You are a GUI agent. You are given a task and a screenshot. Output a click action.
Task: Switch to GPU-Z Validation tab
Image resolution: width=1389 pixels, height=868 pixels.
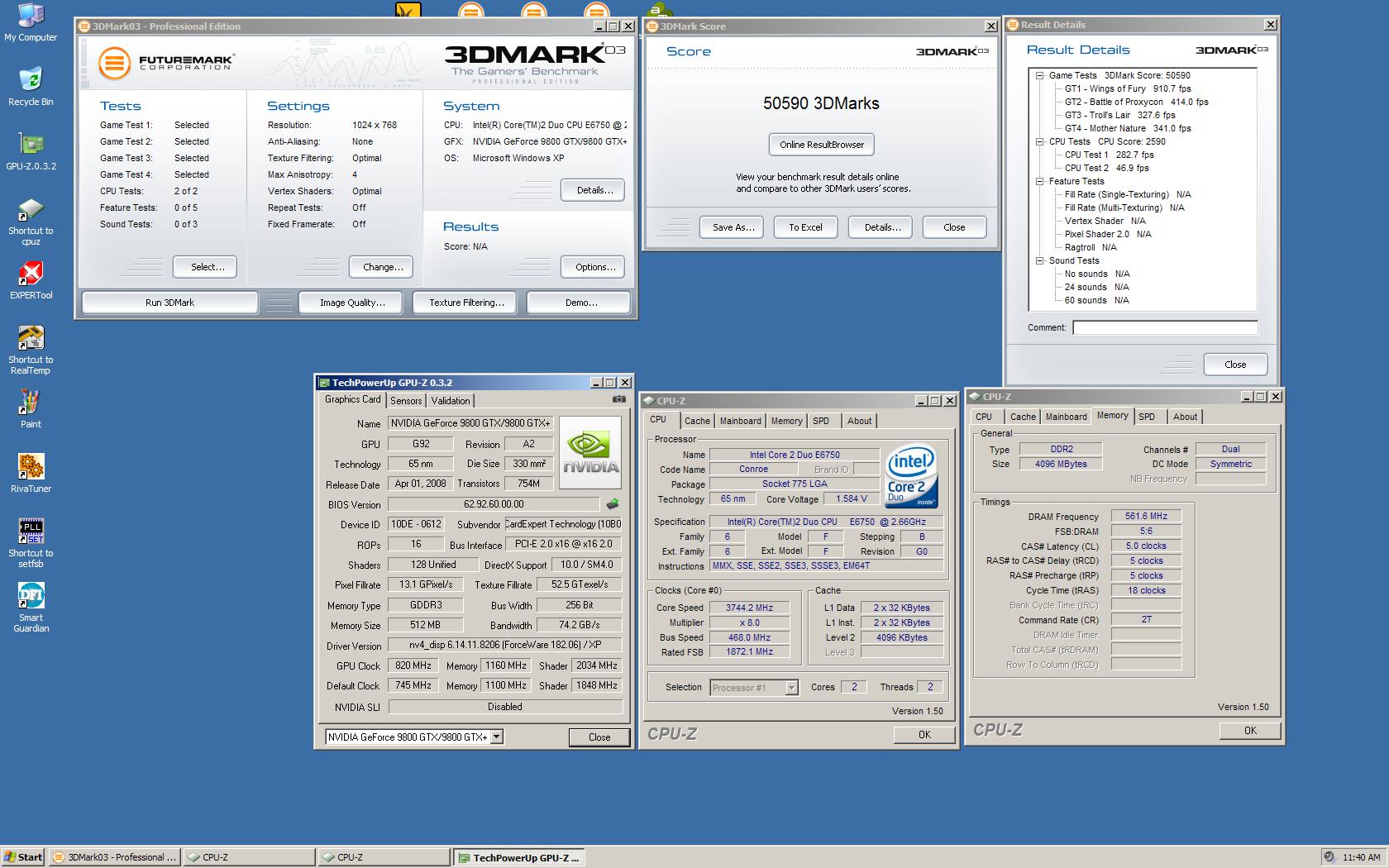pyautogui.click(x=451, y=401)
